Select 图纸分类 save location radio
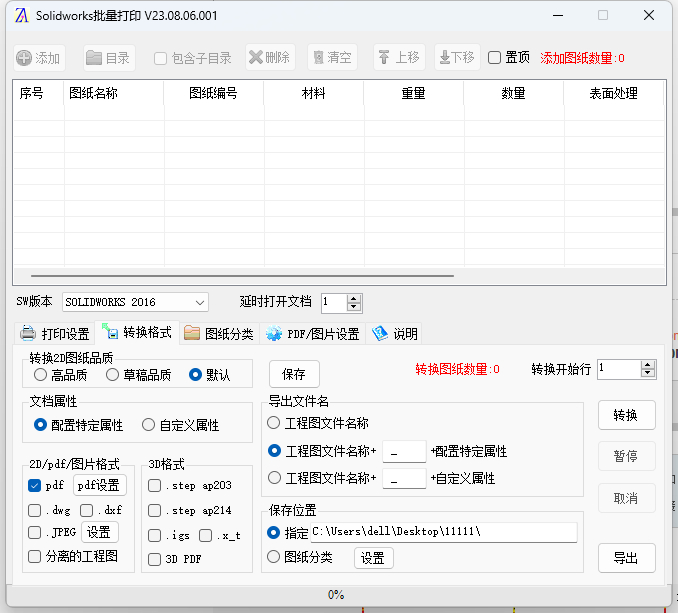The width and height of the screenshot is (678, 613). [x=273, y=557]
